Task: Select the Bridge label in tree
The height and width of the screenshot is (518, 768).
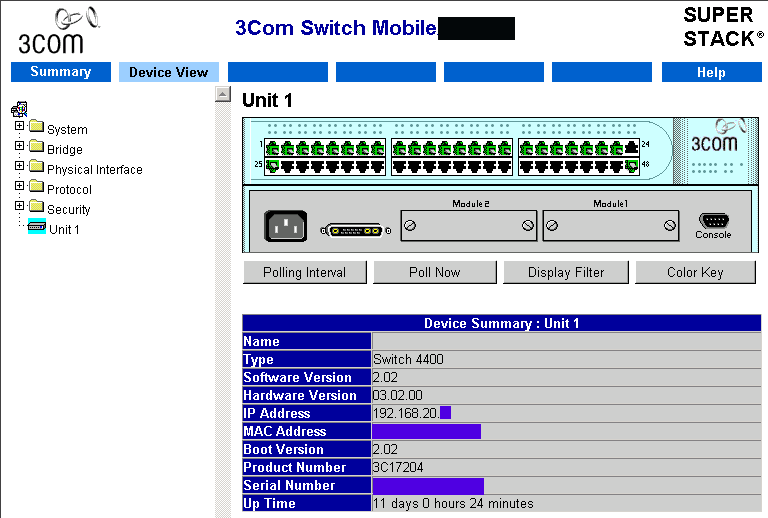Action: [x=65, y=149]
